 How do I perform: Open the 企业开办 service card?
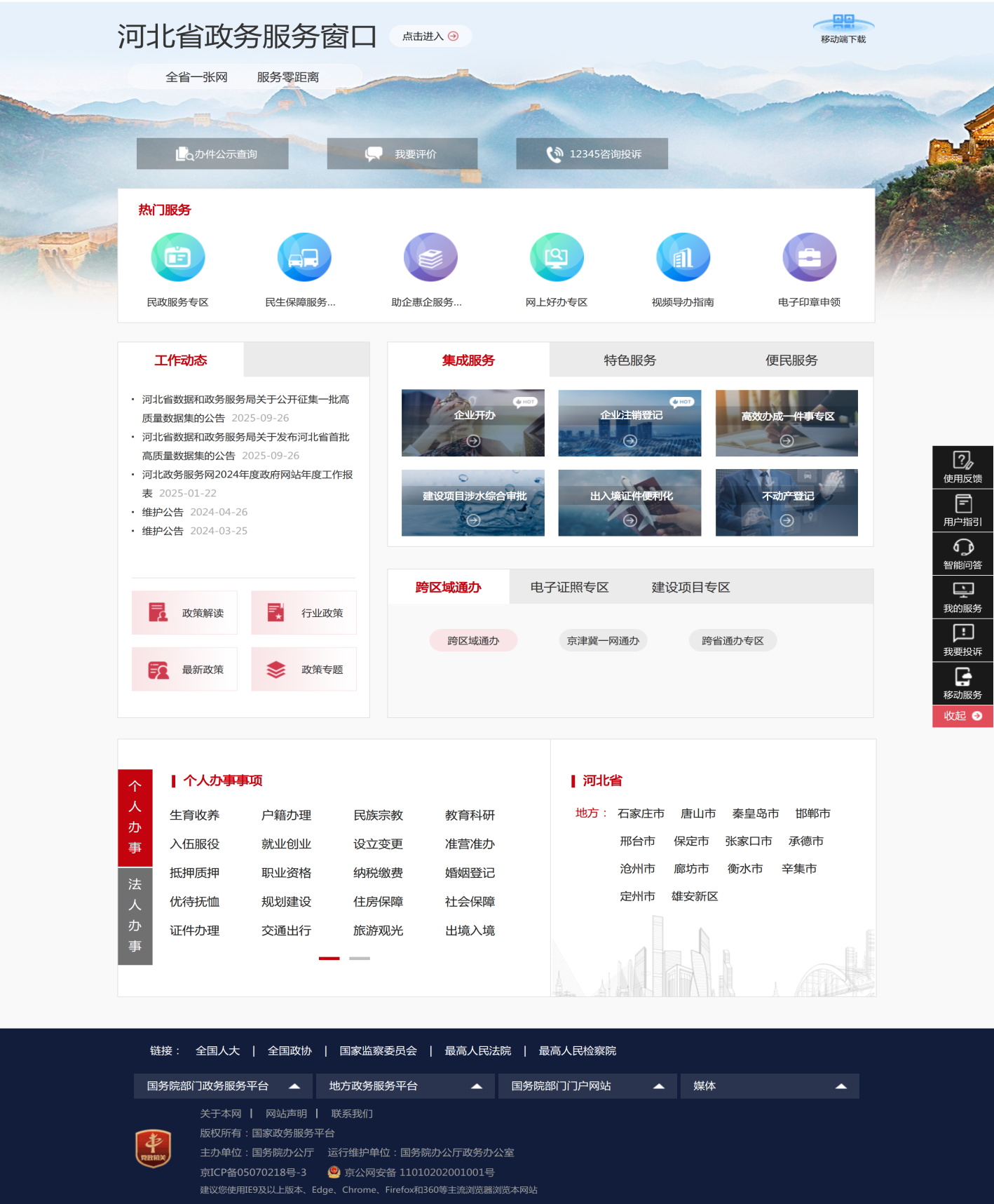[x=473, y=423]
